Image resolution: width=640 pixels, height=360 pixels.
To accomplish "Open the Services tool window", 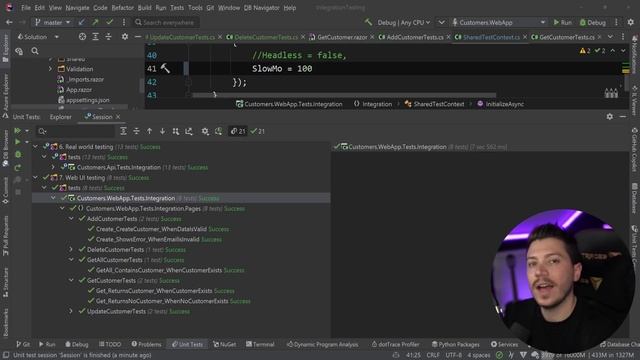I will click(x=504, y=344).
